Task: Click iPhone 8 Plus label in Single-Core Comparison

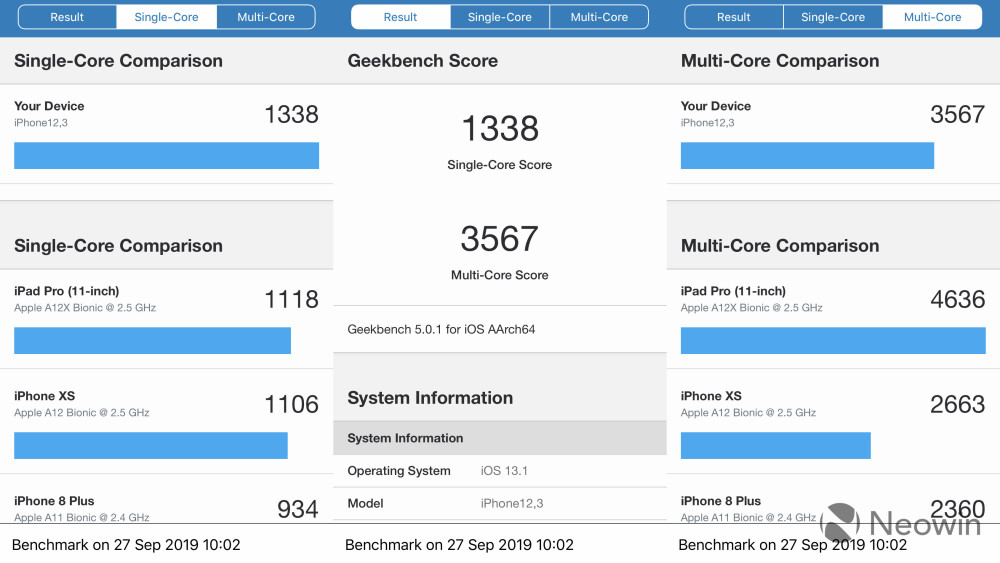Action: coord(54,501)
